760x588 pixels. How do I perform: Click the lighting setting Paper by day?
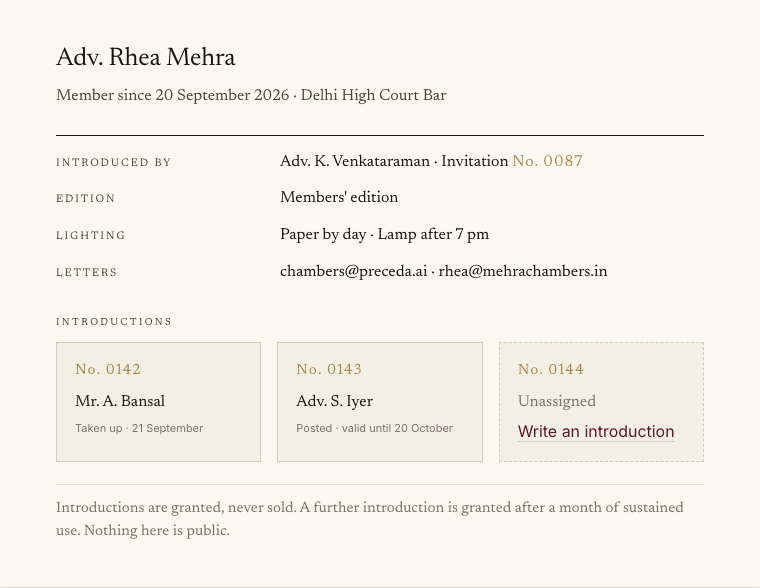tap(323, 235)
